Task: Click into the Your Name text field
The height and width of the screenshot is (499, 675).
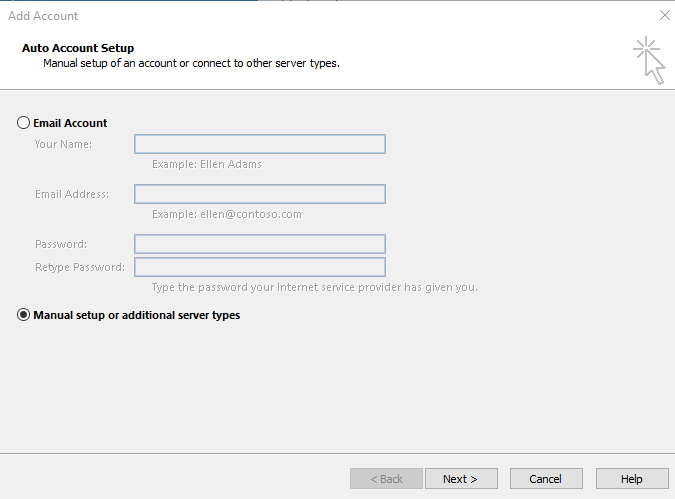Action: tap(260, 144)
